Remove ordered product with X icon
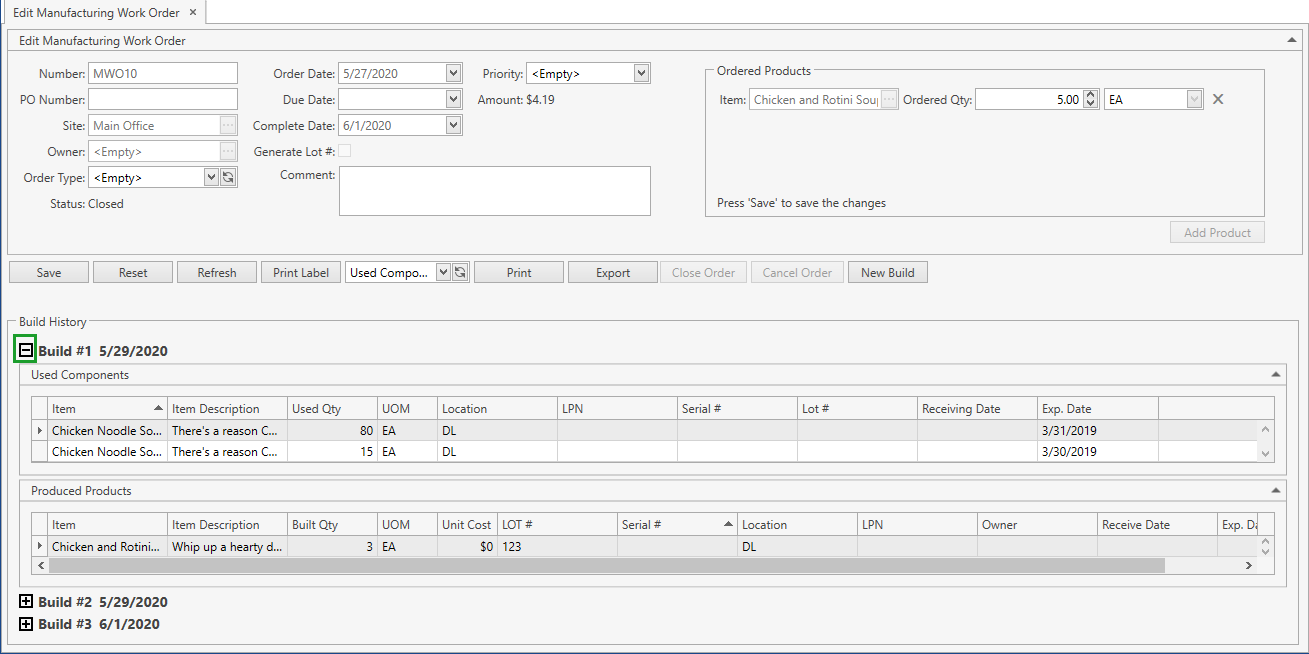Image resolution: width=1309 pixels, height=654 pixels. [1218, 99]
